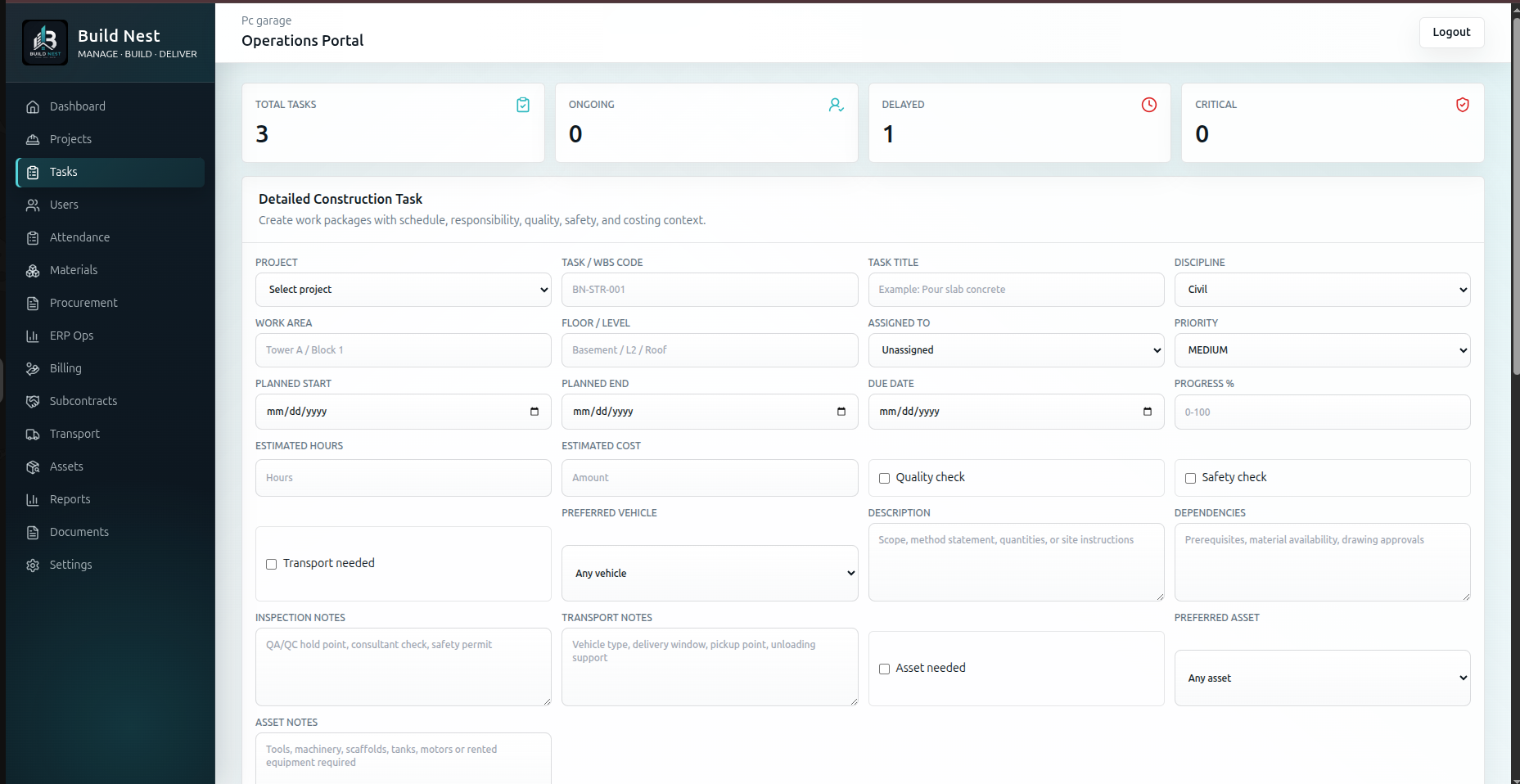Open the Planned Start calendar picker icon
The width and height of the screenshot is (1520, 784).
click(534, 412)
